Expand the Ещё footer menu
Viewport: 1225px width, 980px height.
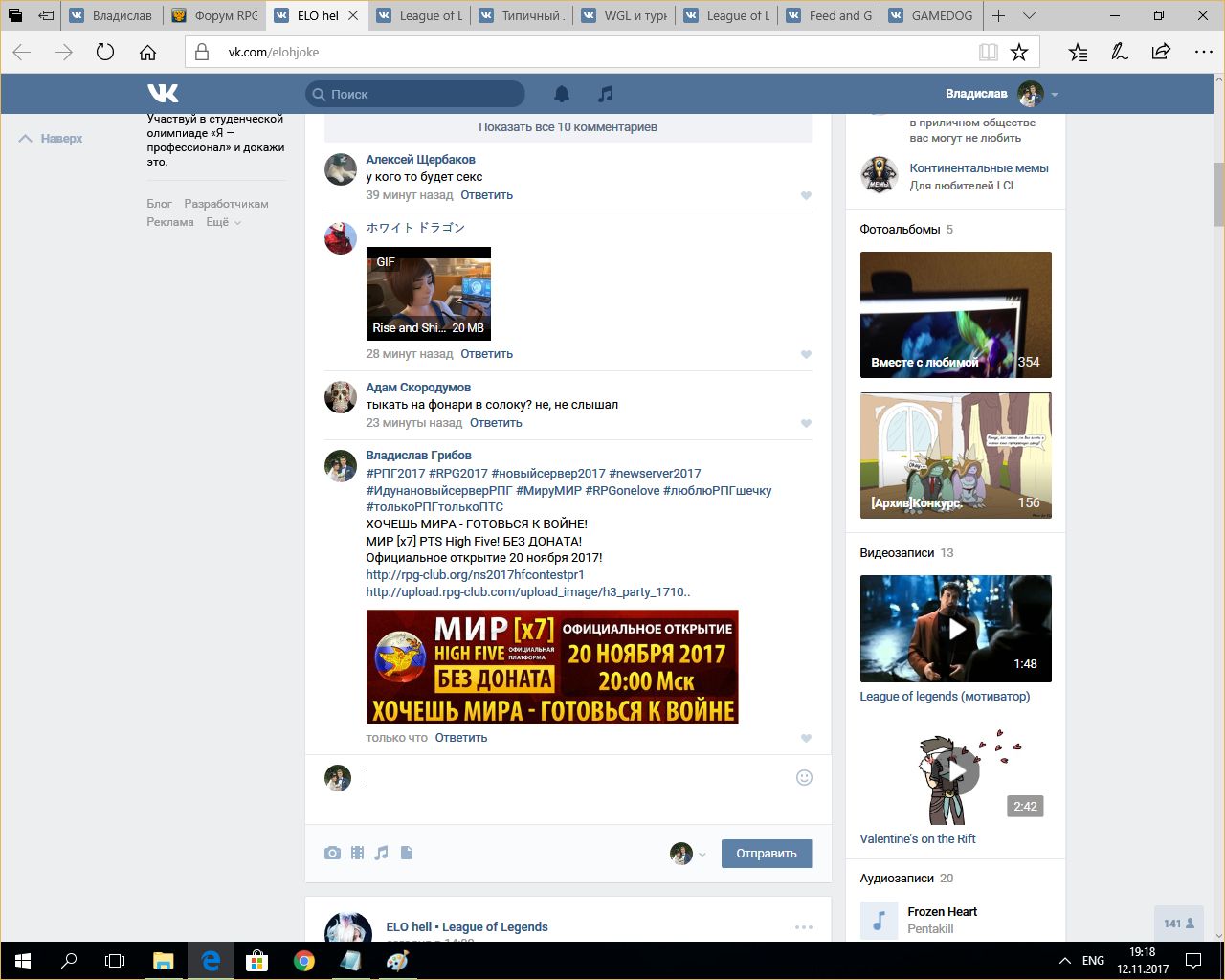point(223,222)
